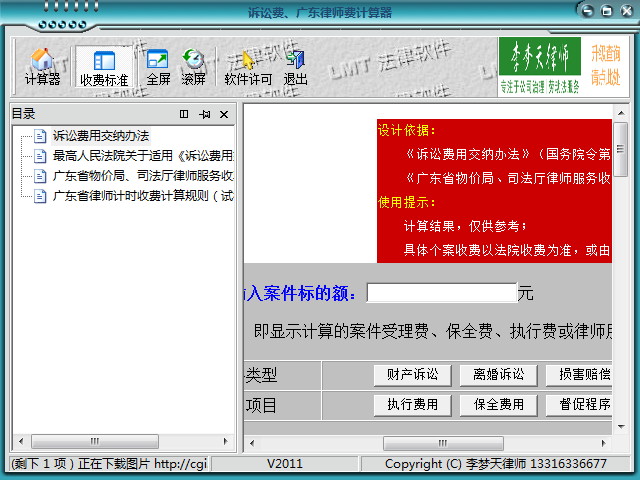Click the 案件标的额 amount input field
The image size is (640, 480).
(x=442, y=293)
